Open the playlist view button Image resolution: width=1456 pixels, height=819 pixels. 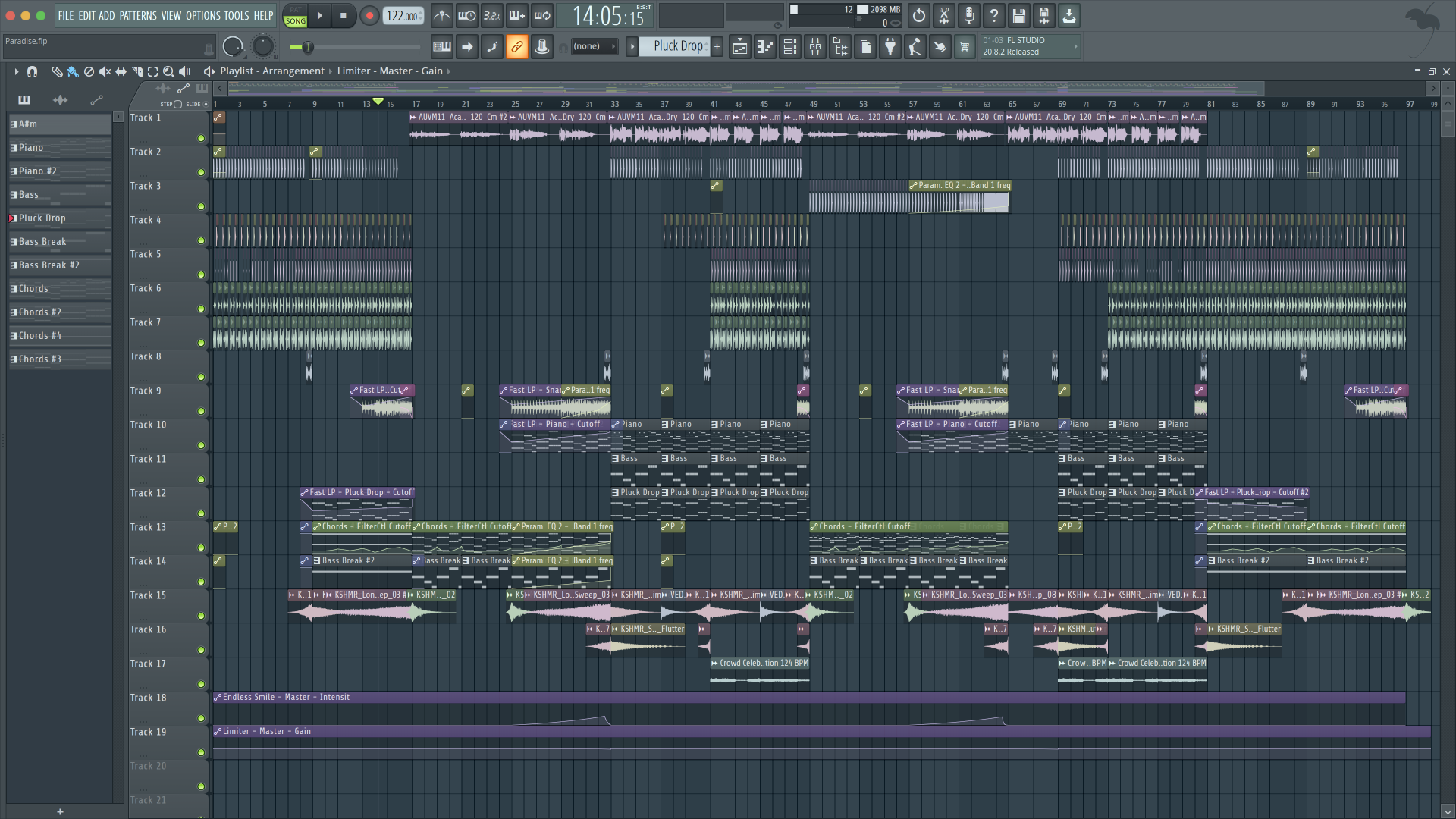click(740, 47)
